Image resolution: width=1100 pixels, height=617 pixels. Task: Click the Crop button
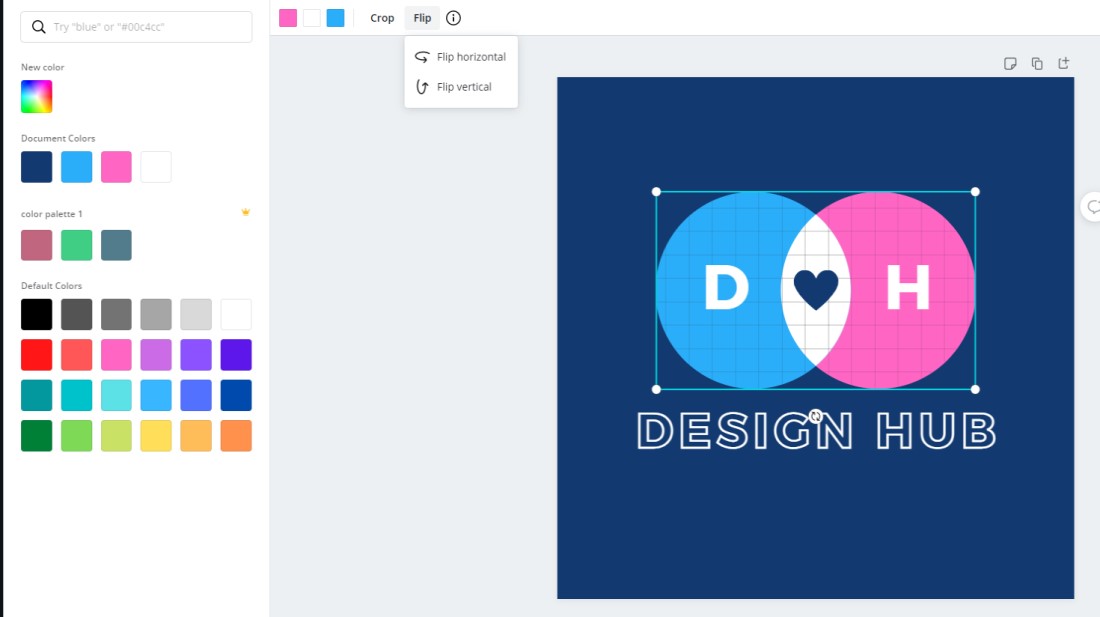click(x=382, y=18)
